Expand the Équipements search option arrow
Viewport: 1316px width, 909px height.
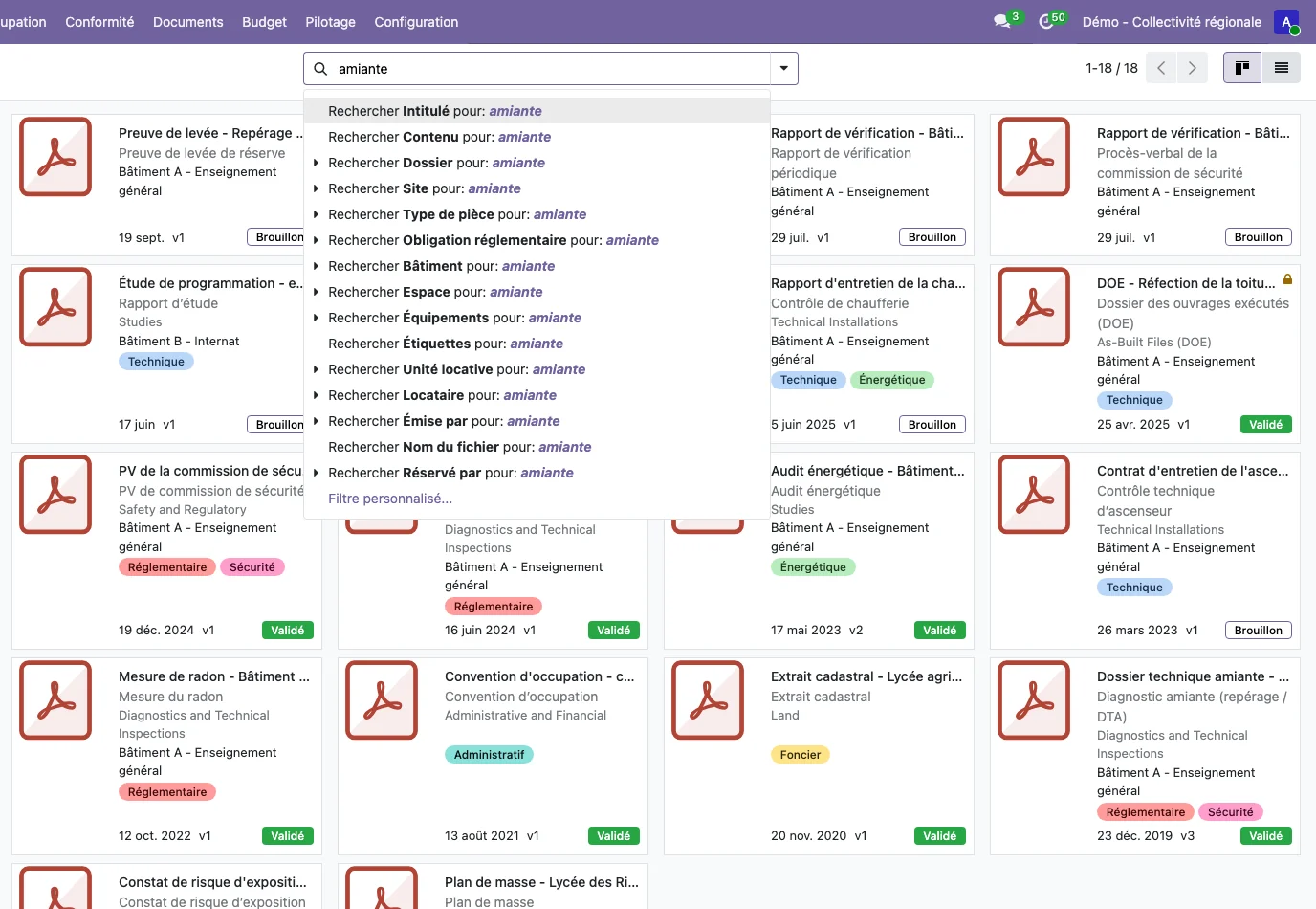coord(316,318)
